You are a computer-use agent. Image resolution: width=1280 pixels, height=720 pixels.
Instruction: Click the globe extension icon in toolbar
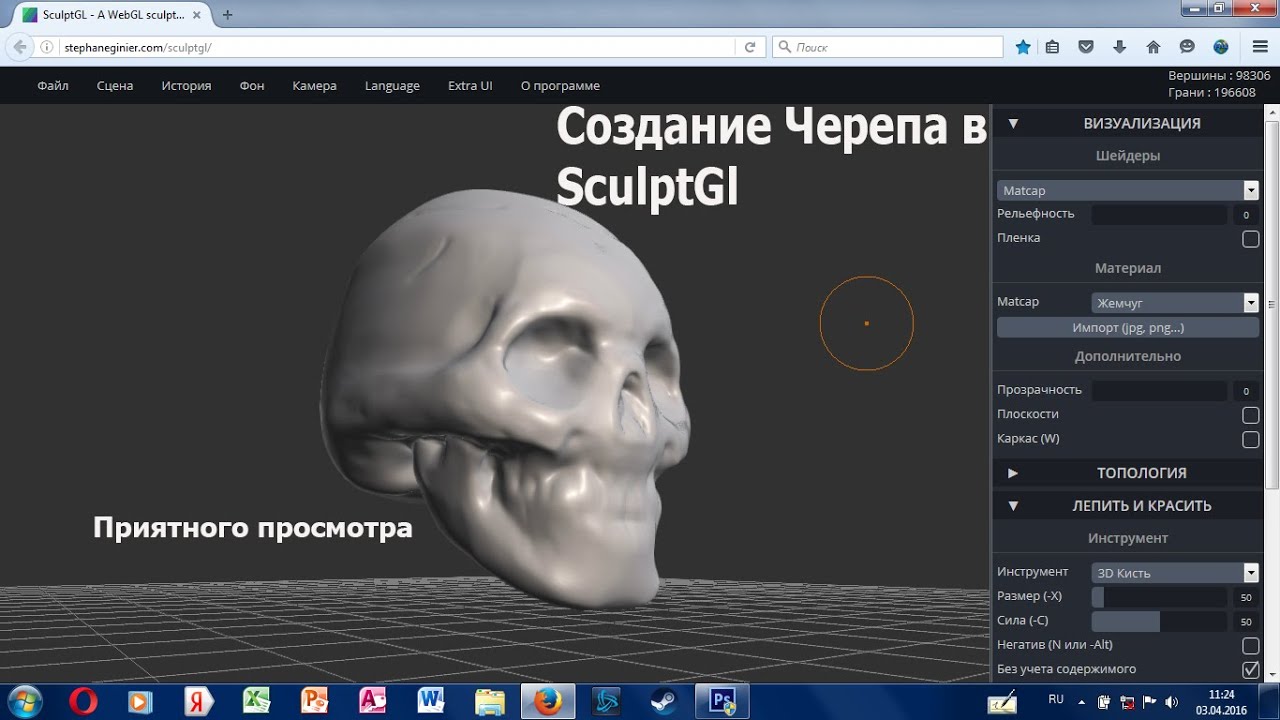1220,47
